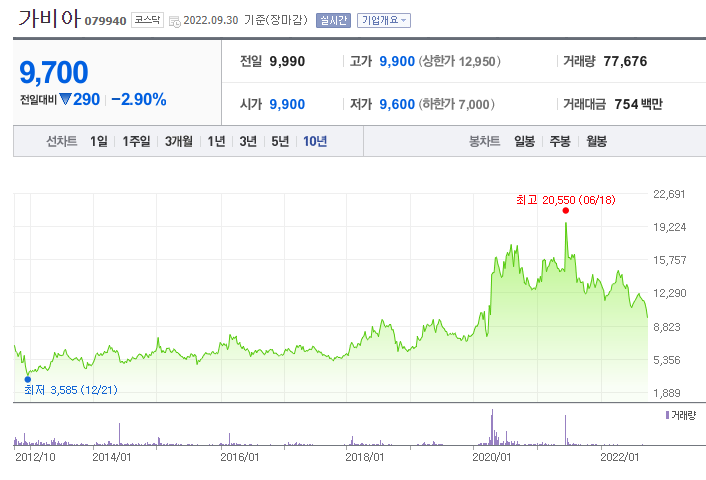Click the 8,823 price axis label

[x=667, y=327]
